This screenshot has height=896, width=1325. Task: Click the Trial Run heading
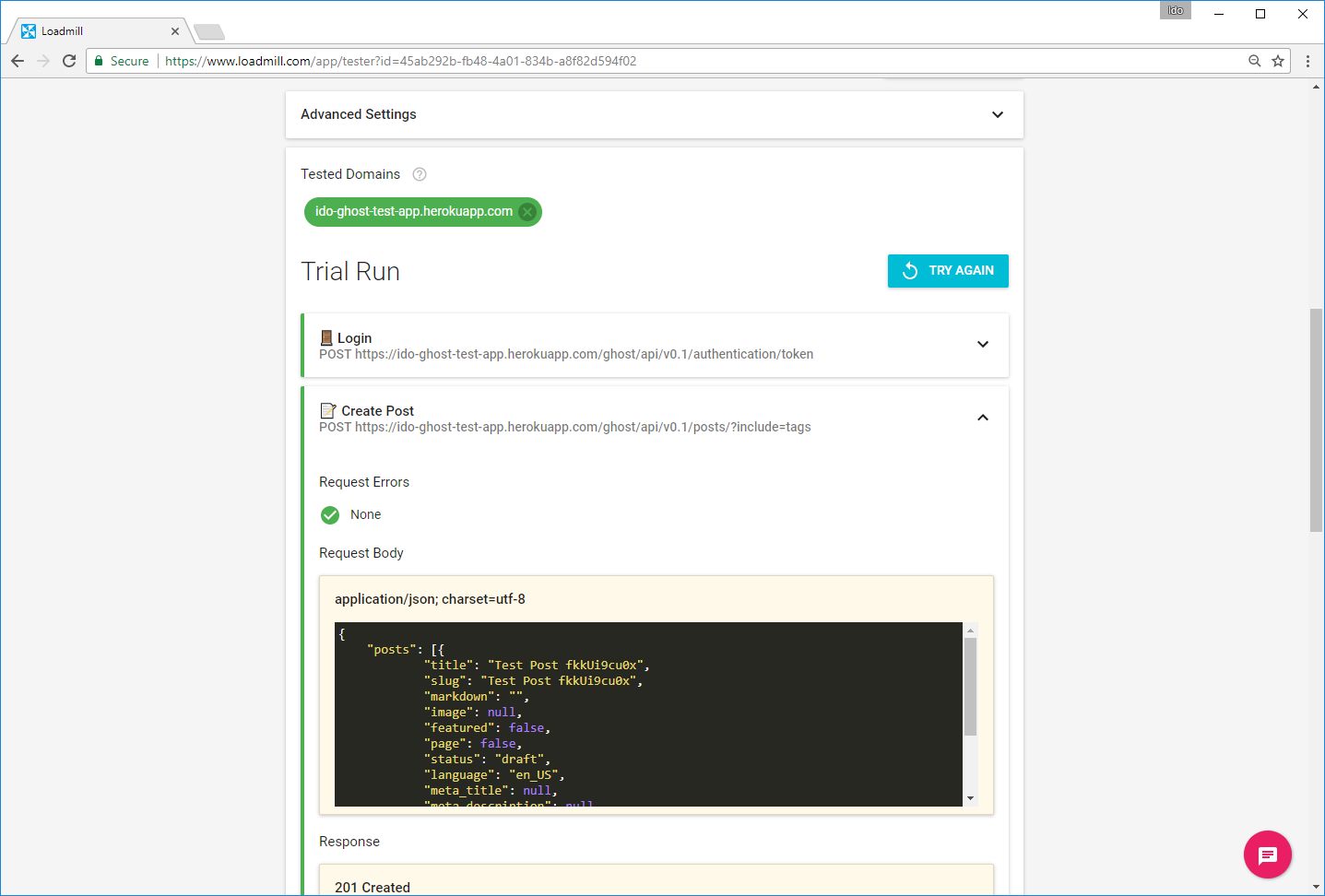350,271
